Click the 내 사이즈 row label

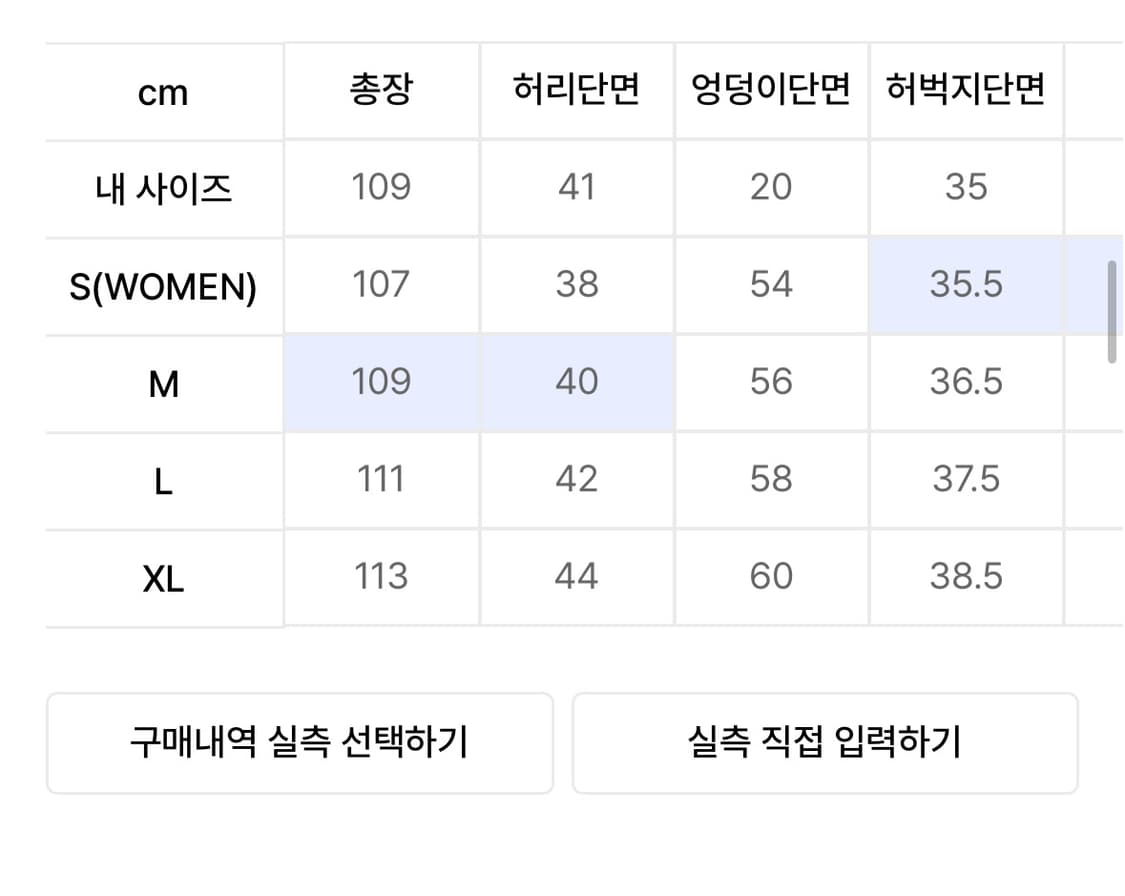click(x=162, y=188)
